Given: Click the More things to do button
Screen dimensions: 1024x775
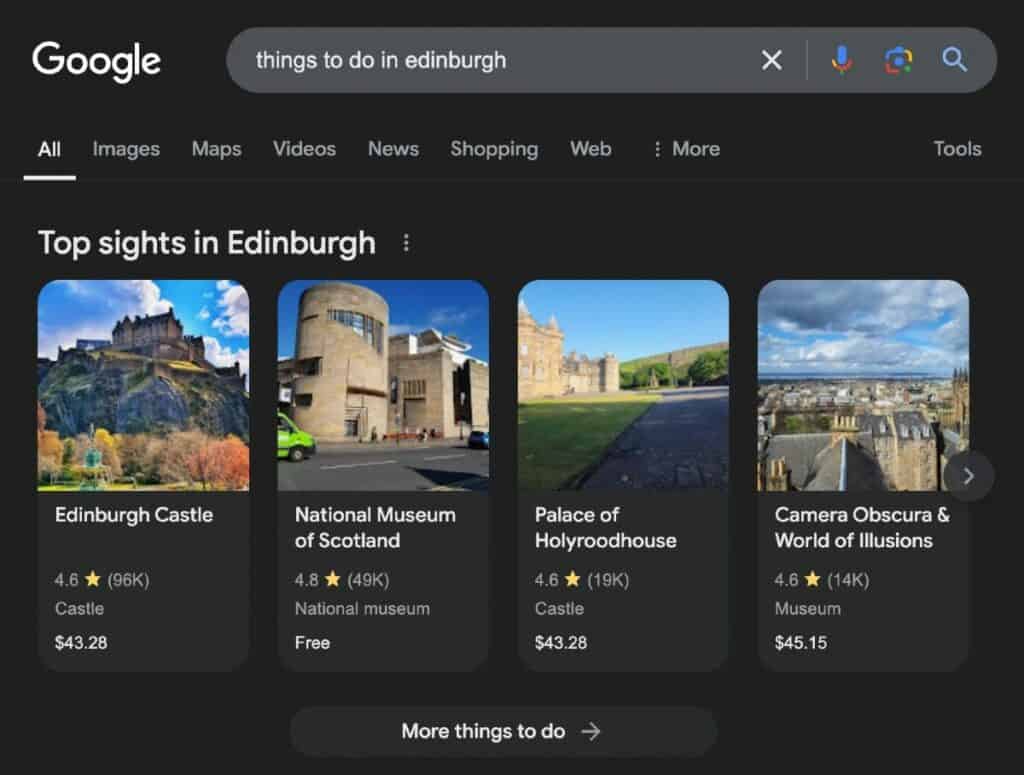Looking at the screenshot, I should pyautogui.click(x=503, y=731).
